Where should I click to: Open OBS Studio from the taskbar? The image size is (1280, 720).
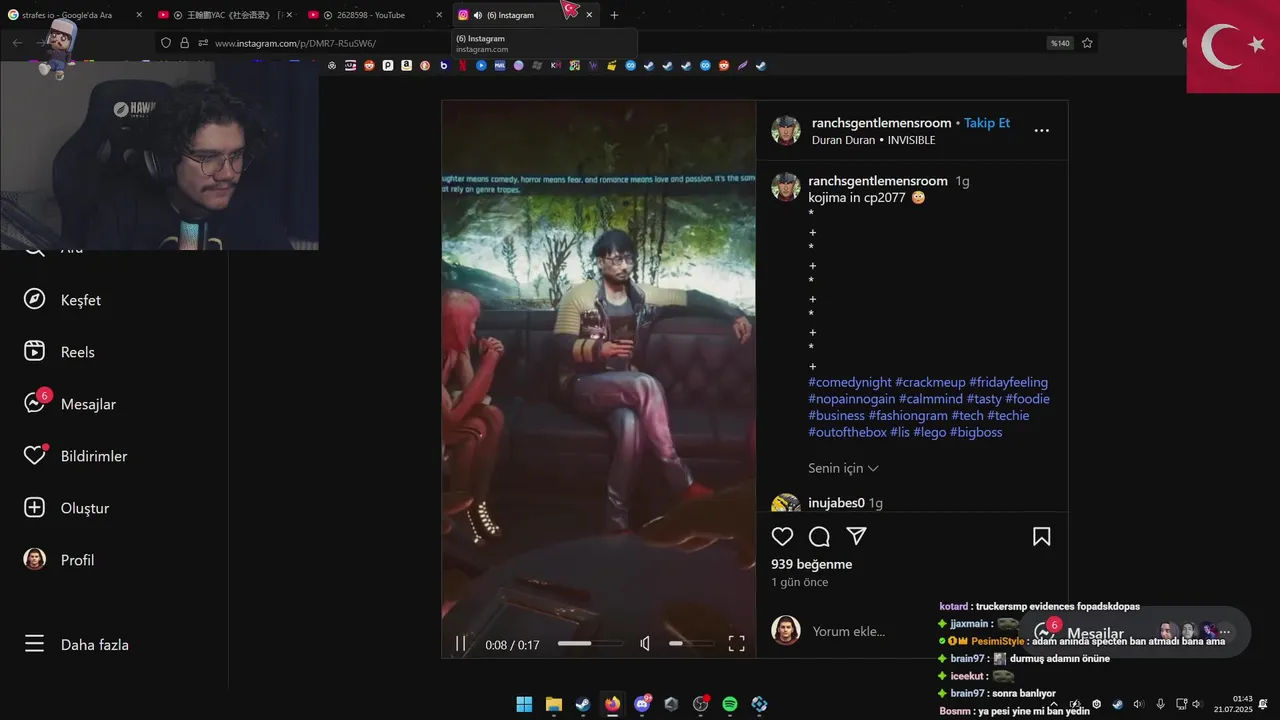(701, 704)
